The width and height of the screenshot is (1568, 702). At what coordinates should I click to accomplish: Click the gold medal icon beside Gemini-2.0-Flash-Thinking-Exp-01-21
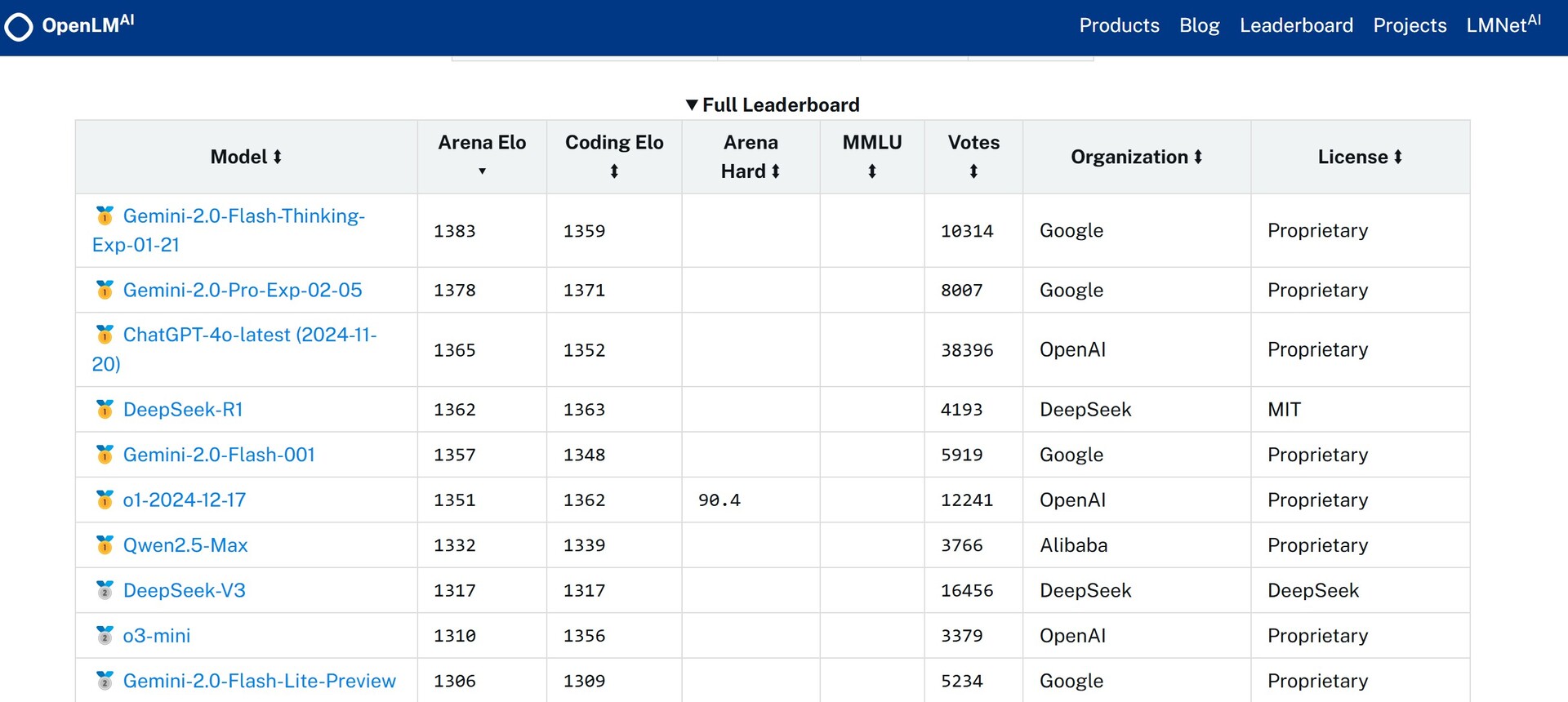[x=105, y=215]
